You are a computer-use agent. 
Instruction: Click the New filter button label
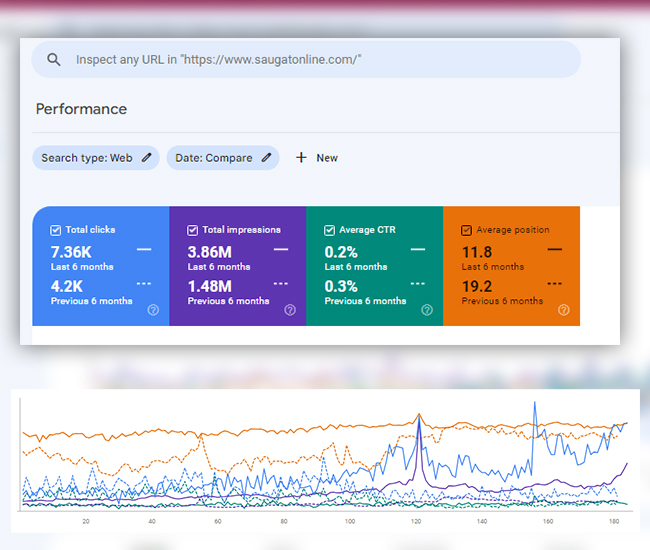tap(327, 158)
